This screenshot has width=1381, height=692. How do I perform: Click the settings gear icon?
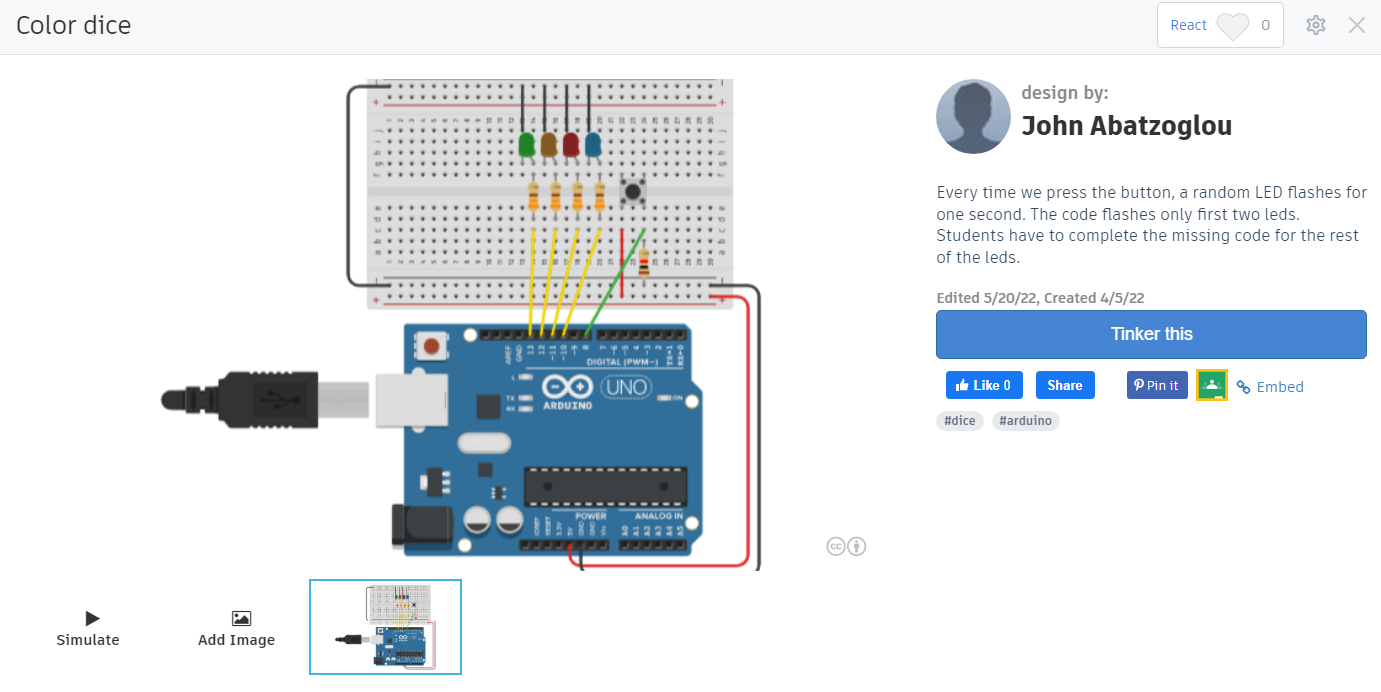[1316, 25]
